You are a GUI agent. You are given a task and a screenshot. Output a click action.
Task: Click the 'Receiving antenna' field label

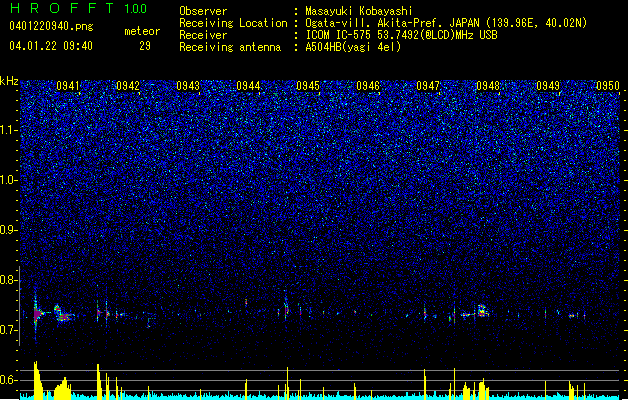230,47
